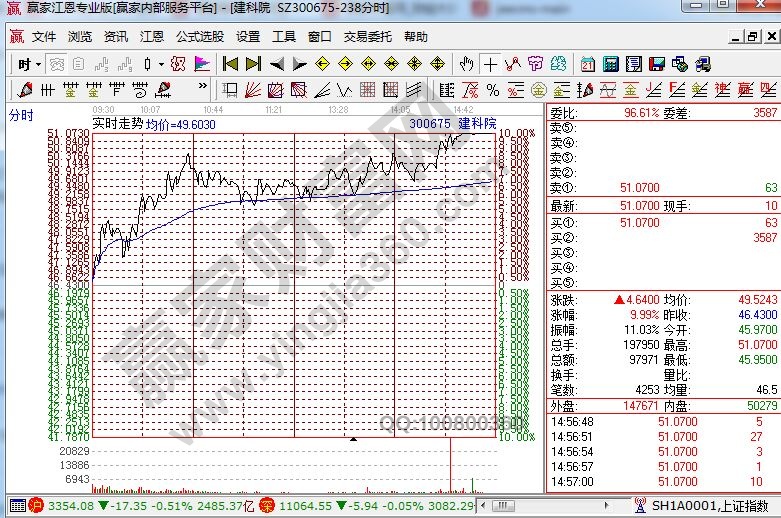Select the hand pan tool

[x=466, y=64]
